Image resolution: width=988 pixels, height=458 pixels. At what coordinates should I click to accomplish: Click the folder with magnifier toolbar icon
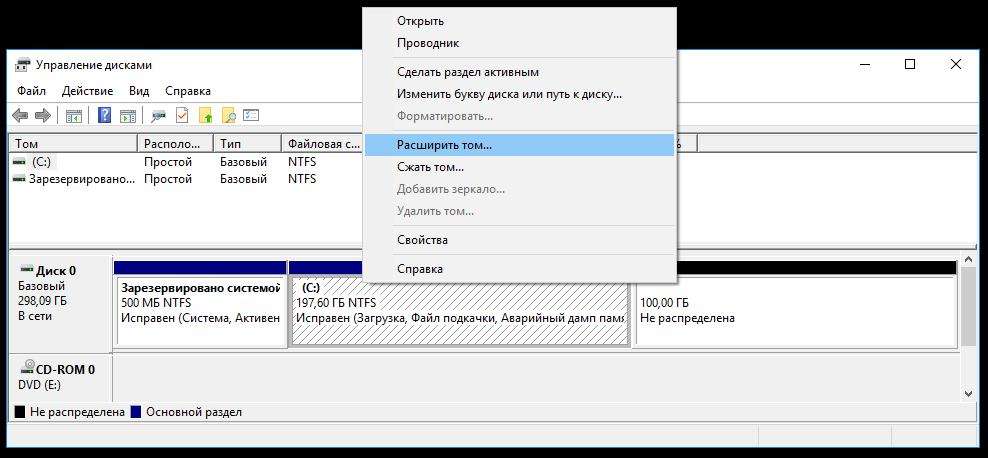(x=229, y=115)
